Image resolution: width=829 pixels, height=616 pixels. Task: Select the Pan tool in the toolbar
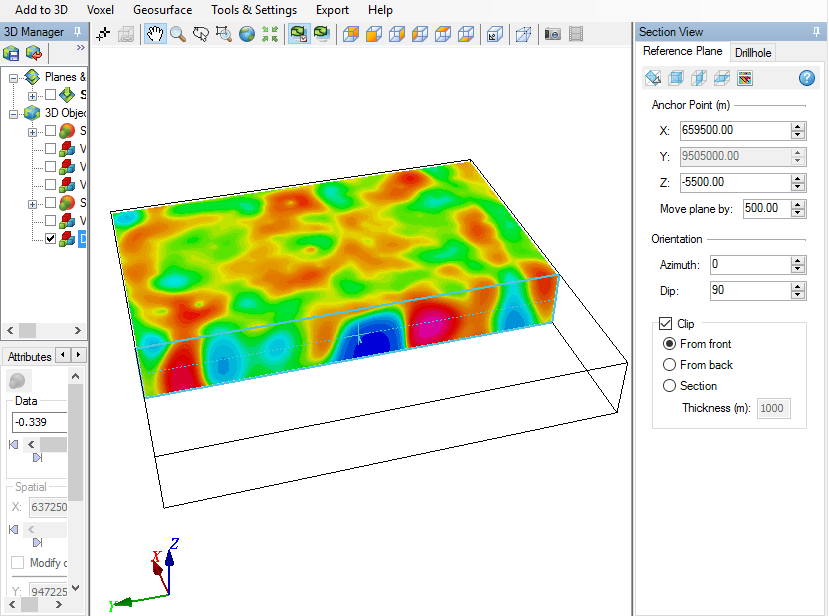(153, 33)
